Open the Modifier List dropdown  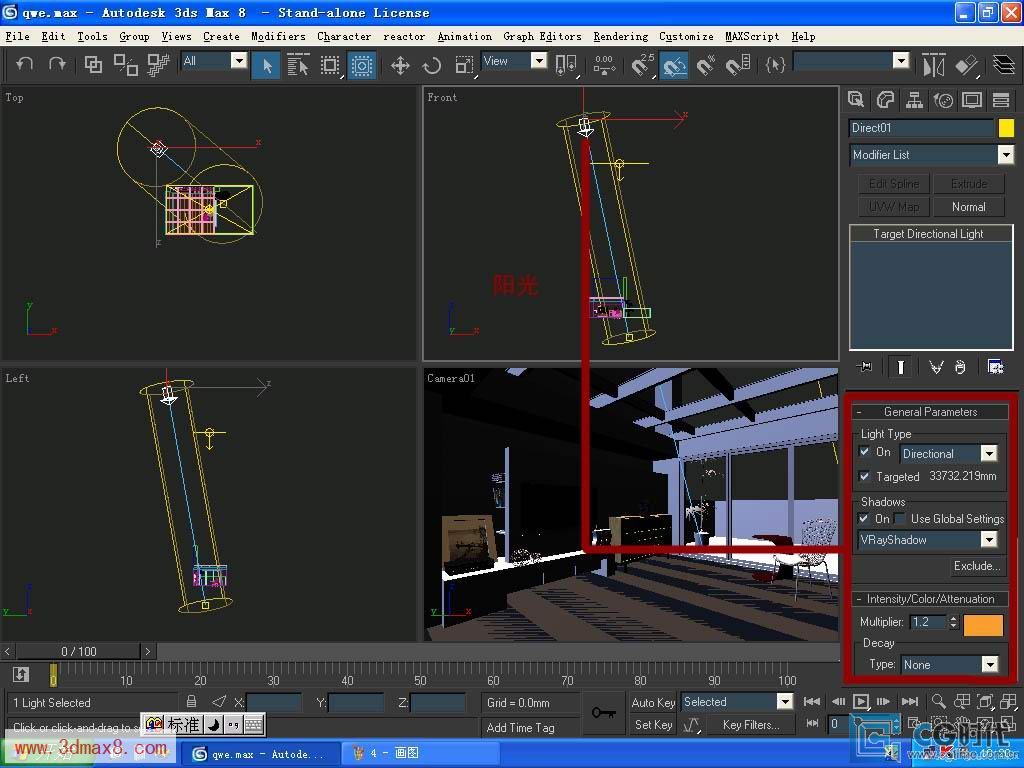click(x=932, y=155)
